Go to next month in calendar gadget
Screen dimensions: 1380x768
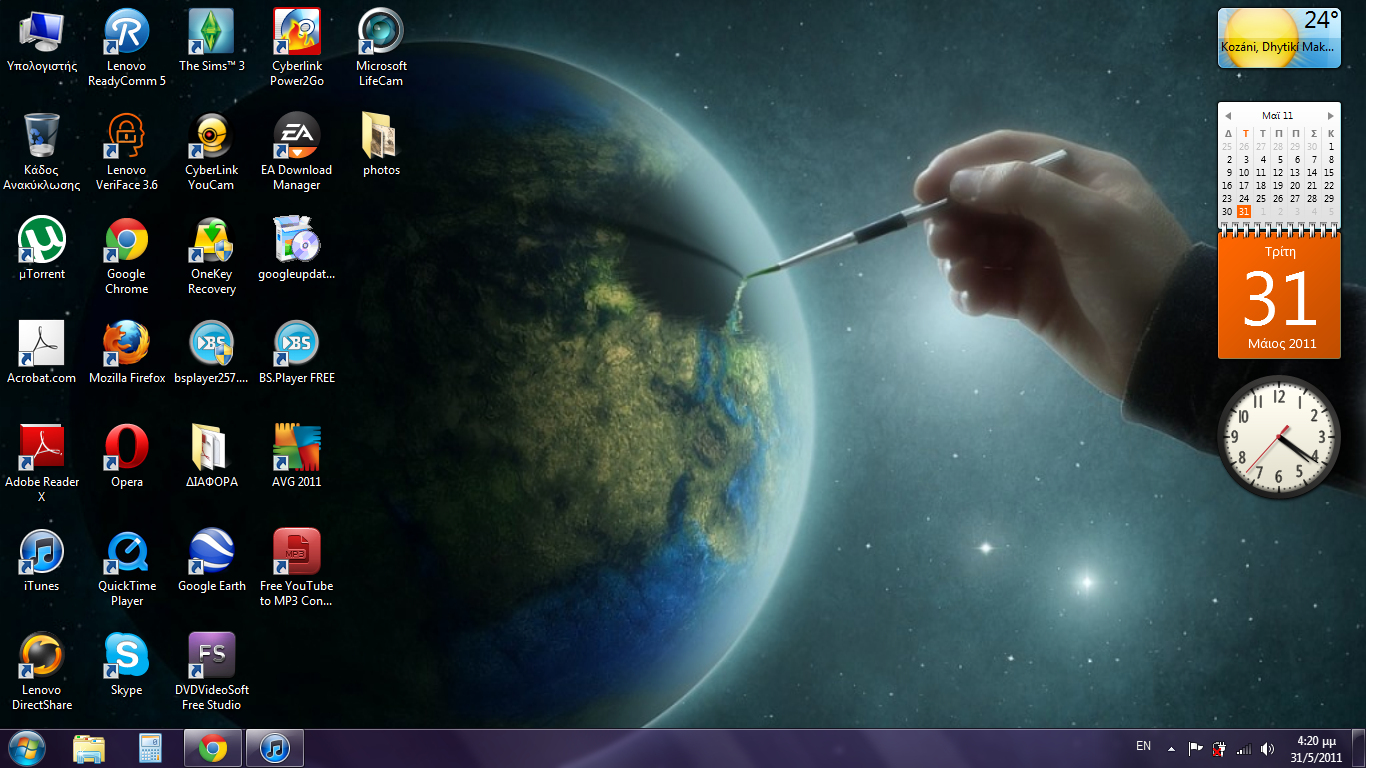pos(1330,116)
